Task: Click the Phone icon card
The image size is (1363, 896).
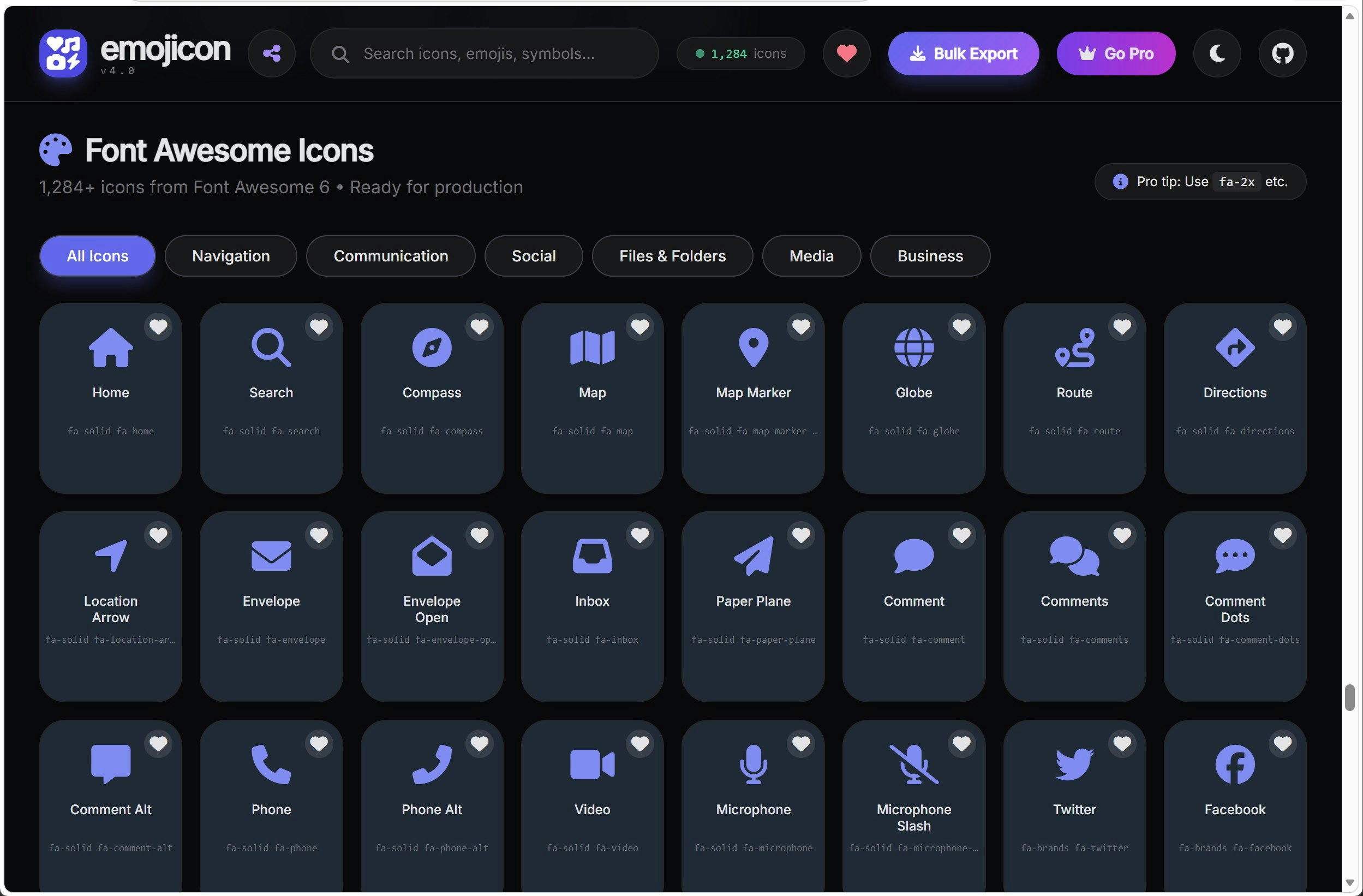Action: (271, 805)
